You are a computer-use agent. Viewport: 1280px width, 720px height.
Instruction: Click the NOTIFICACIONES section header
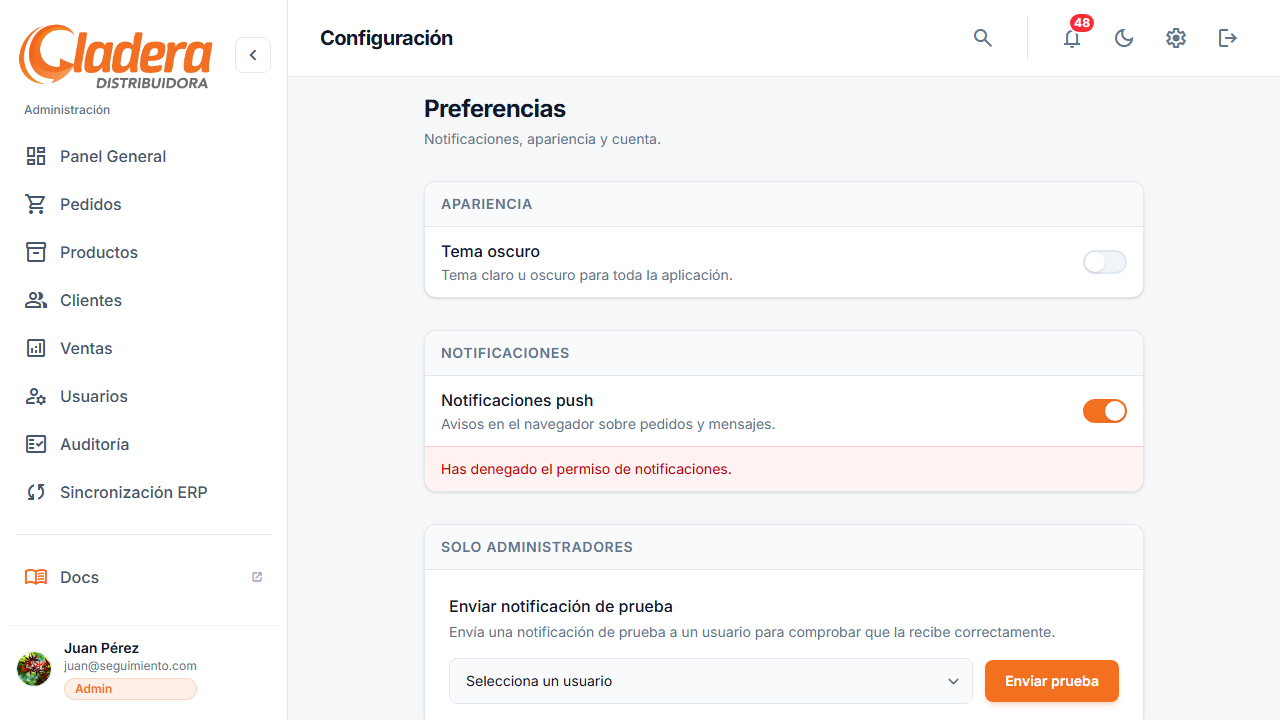click(x=505, y=353)
